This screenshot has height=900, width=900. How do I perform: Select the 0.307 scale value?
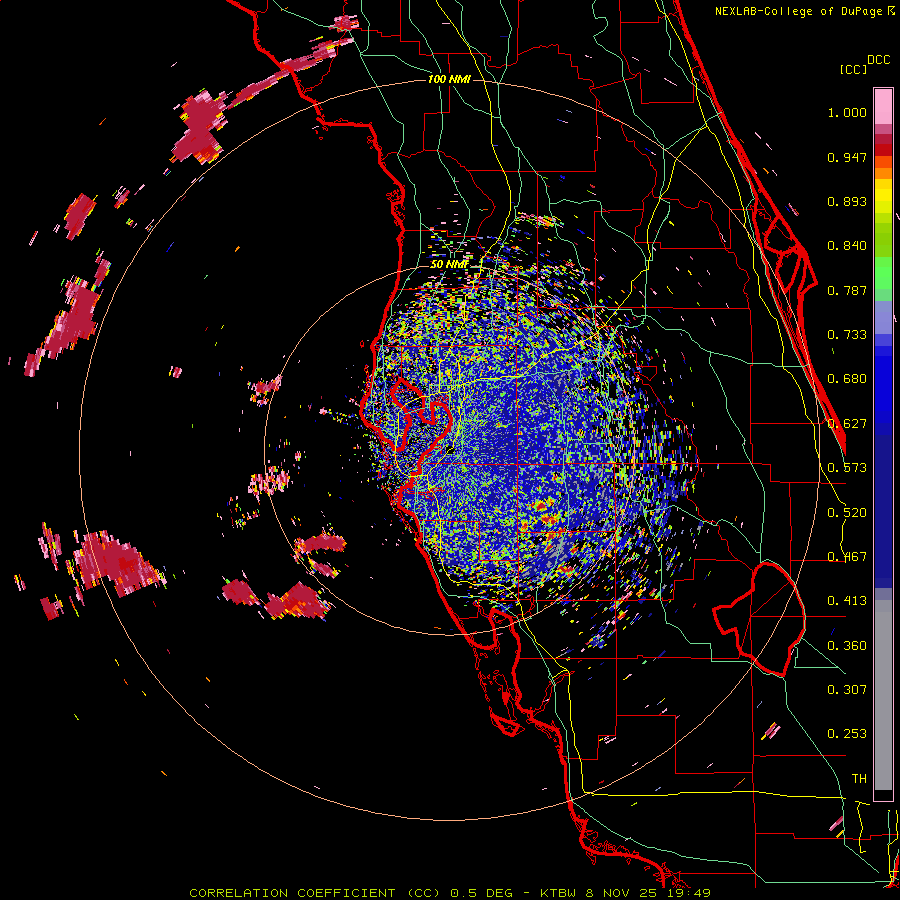(847, 690)
